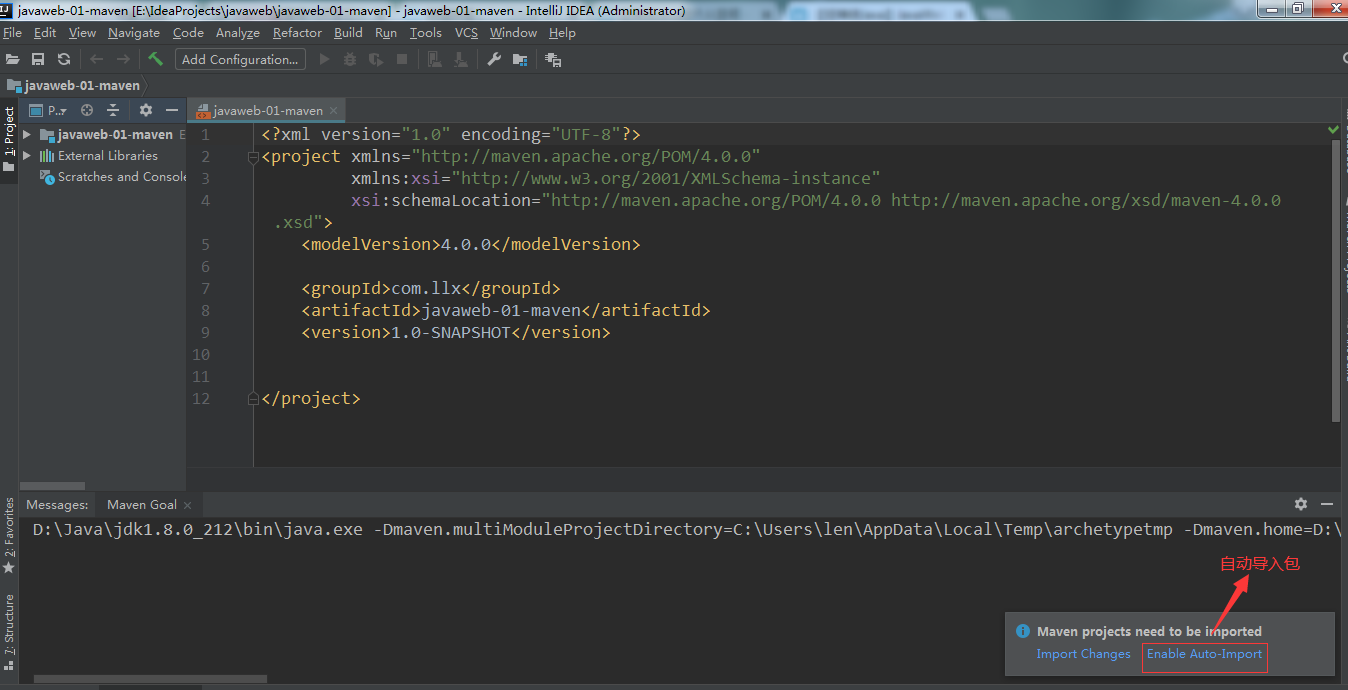Open the Navigate menu
This screenshot has width=1348, height=690.
134,32
